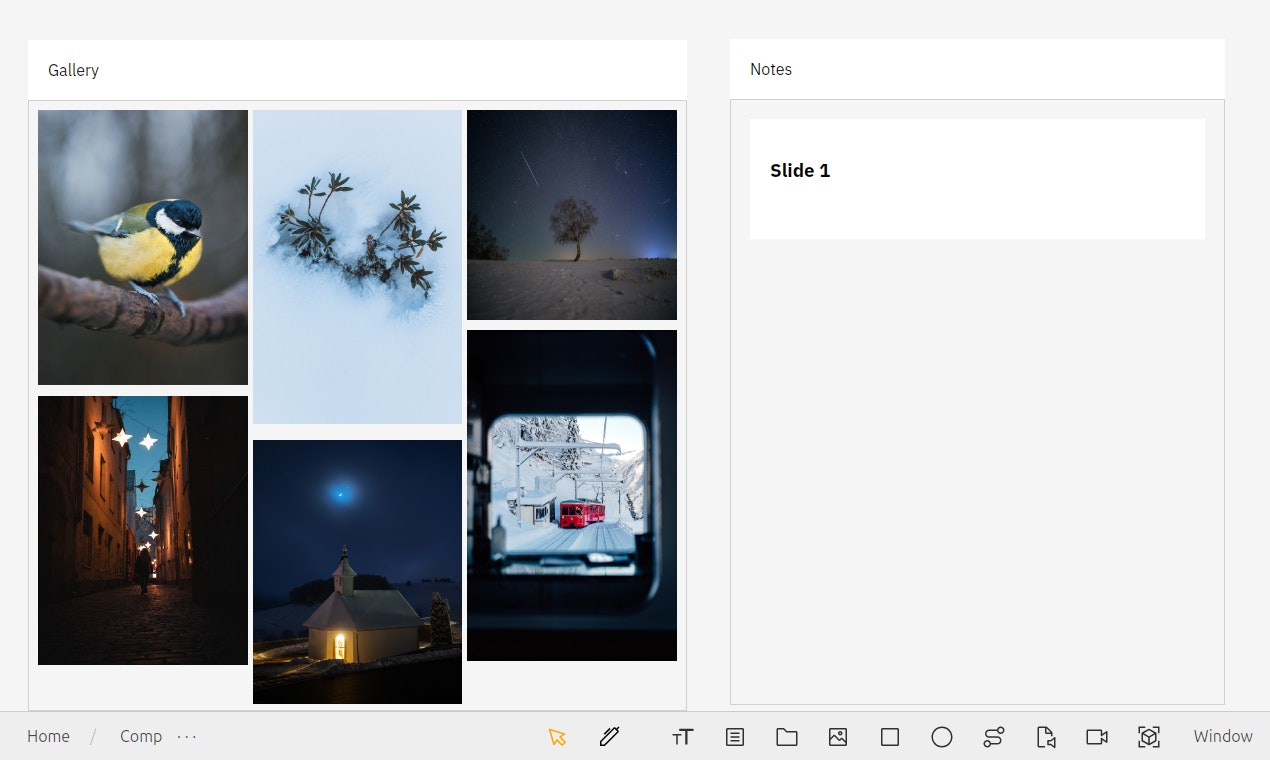The width and height of the screenshot is (1270, 760).
Task: Insert 3D object cube icon
Action: coord(1149,737)
